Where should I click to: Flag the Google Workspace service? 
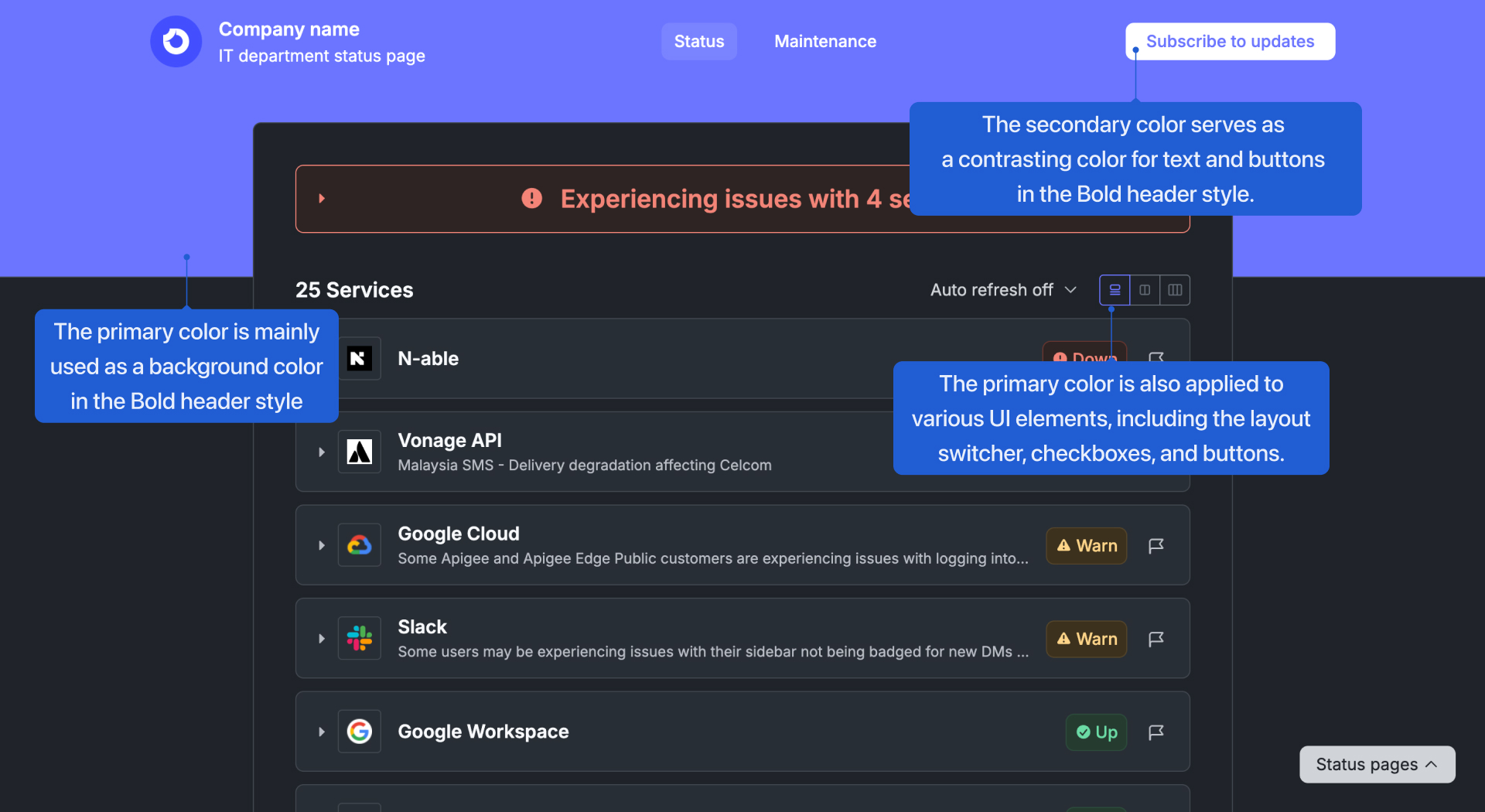click(x=1156, y=732)
